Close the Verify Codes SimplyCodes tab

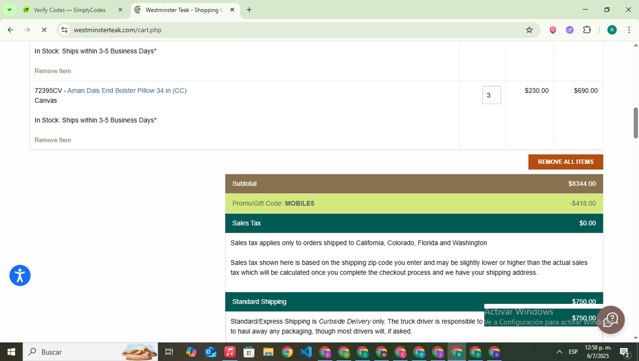(120, 10)
